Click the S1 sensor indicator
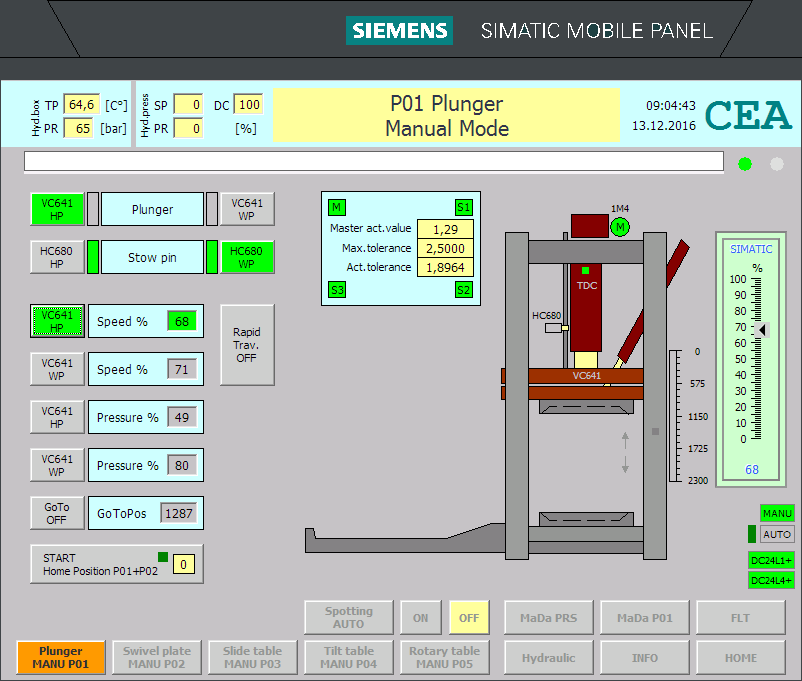 coord(463,207)
